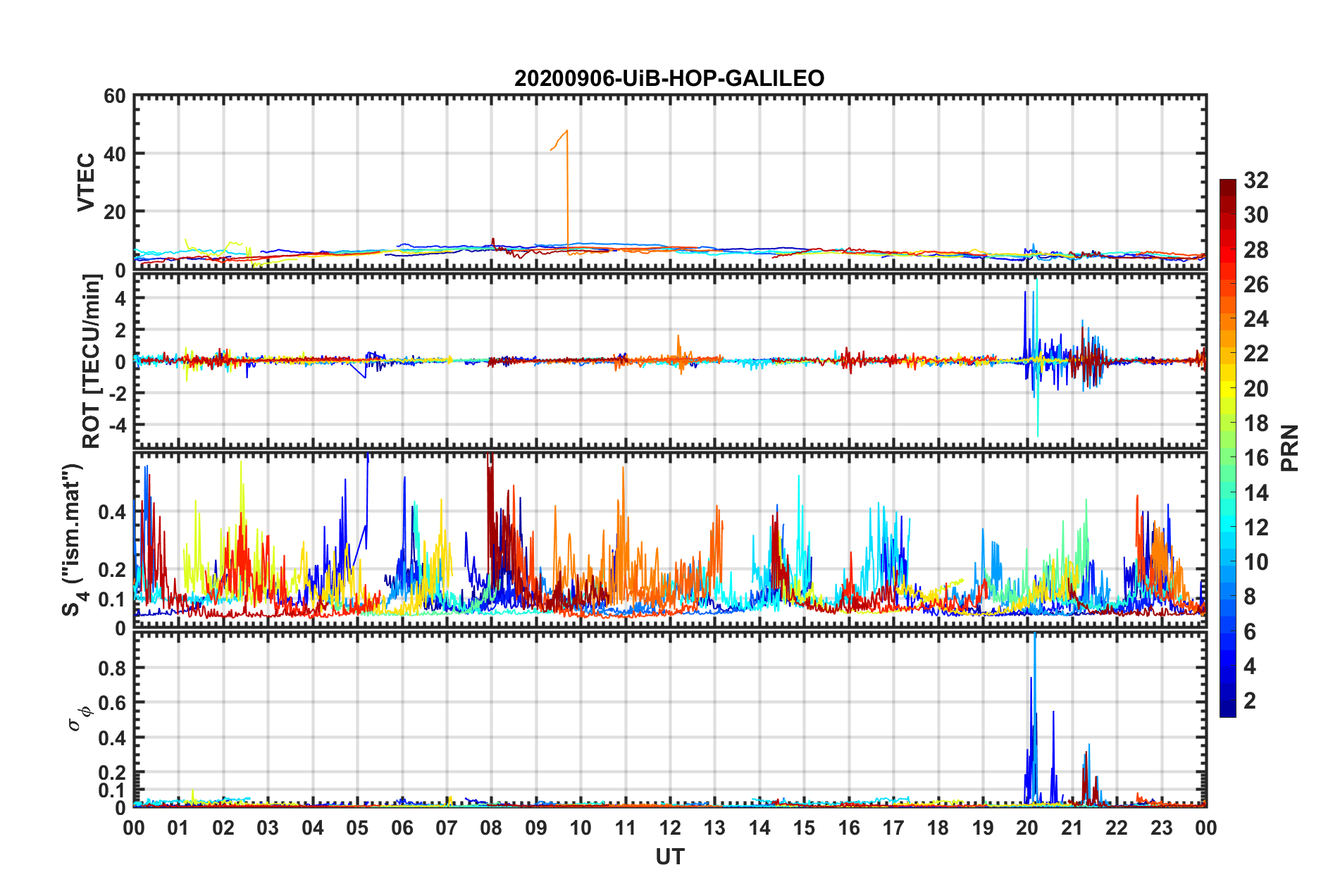This screenshot has width=1340, height=896.
Task: Select the "22" label on the PRN colorbar
Action: pos(1256,354)
